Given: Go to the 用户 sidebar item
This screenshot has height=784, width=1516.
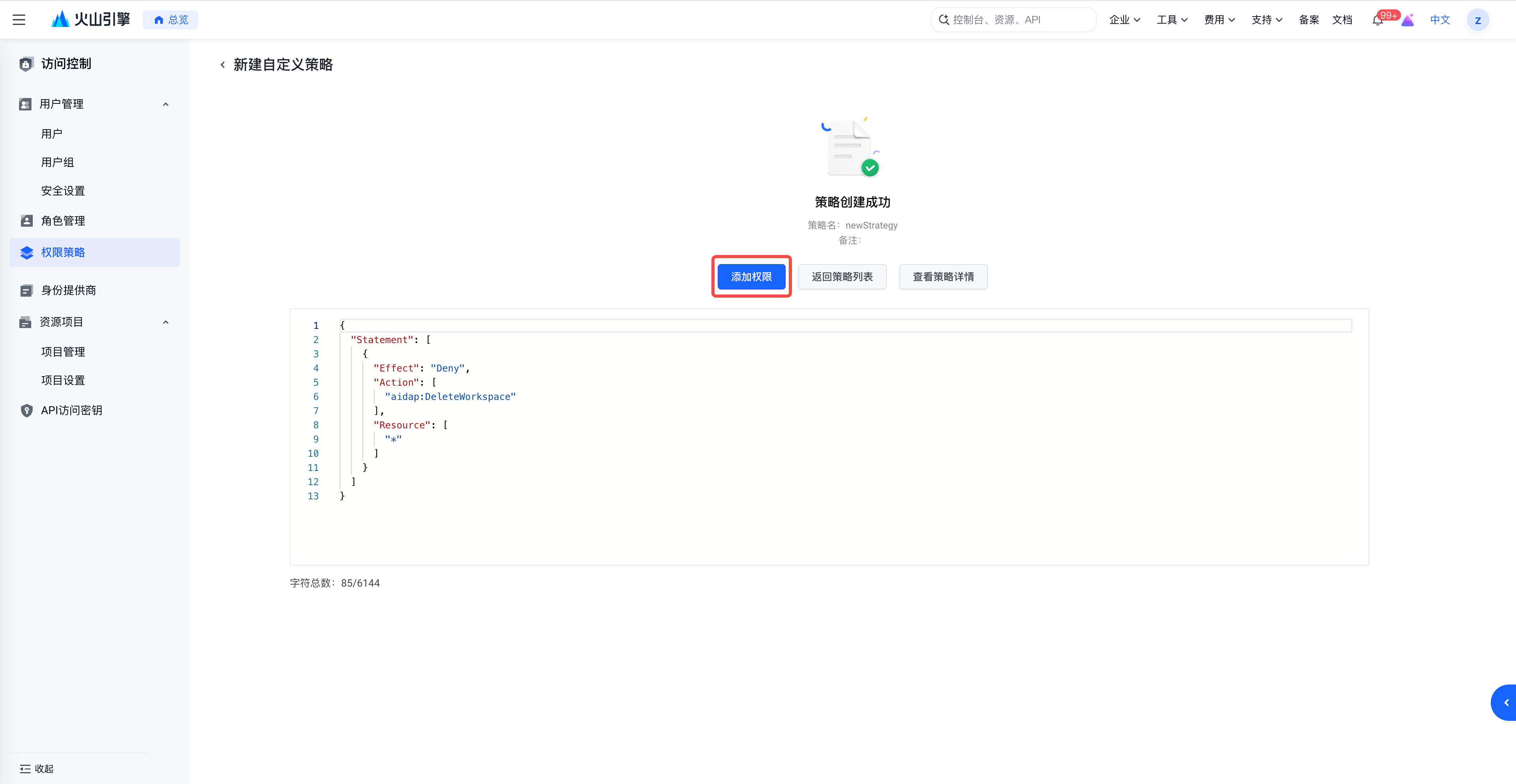Looking at the screenshot, I should pyautogui.click(x=52, y=133).
